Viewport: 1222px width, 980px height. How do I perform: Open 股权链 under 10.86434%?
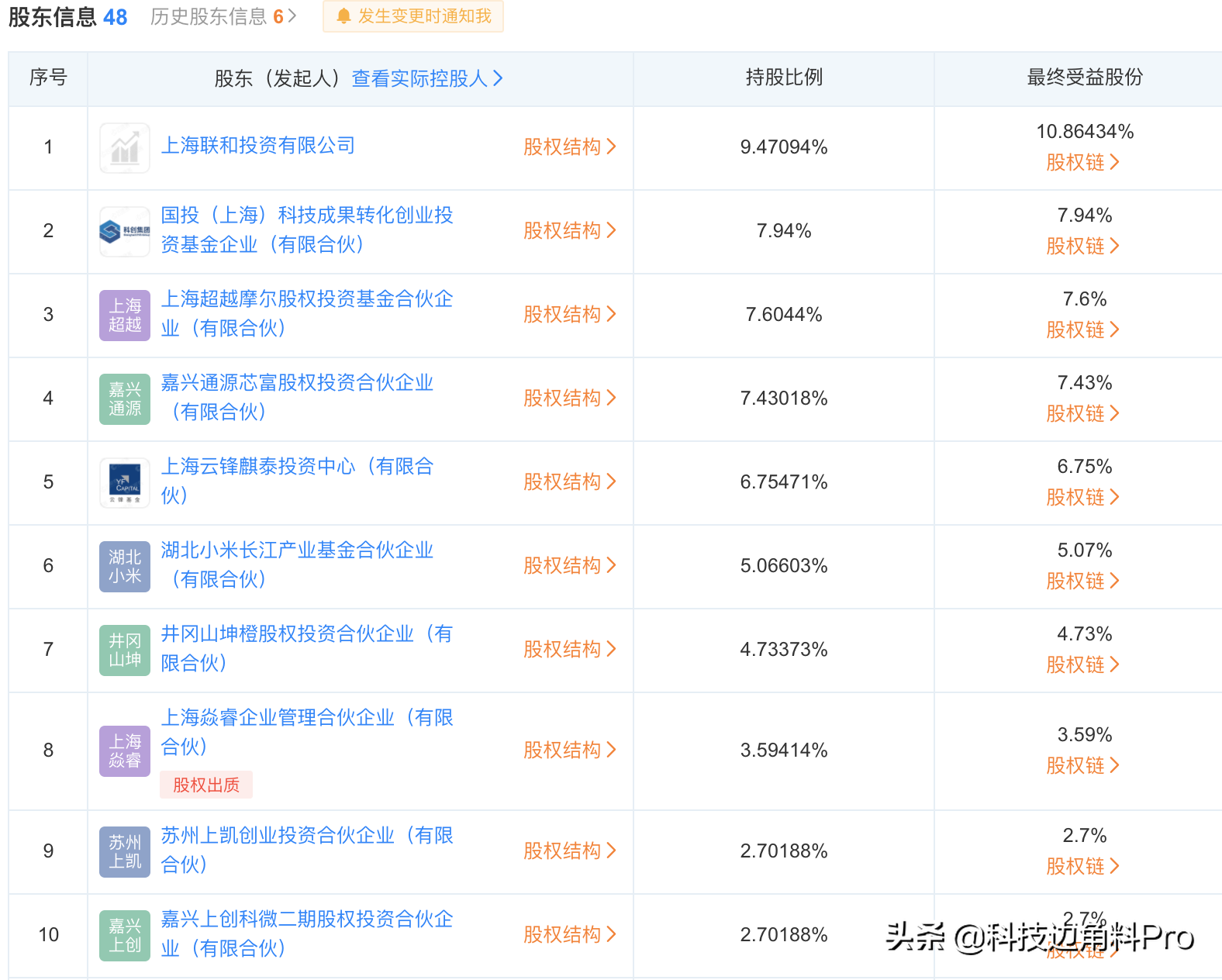click(x=1083, y=162)
